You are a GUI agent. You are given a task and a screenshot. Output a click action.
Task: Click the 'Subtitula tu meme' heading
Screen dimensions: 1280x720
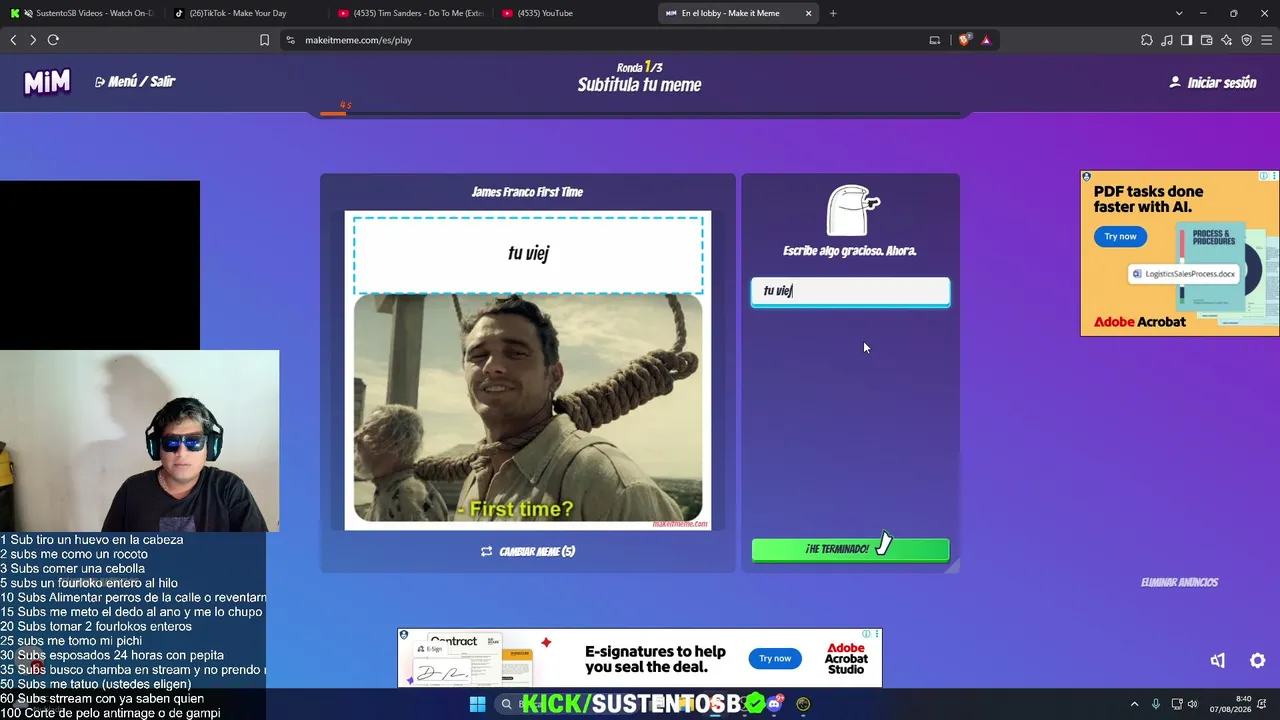coord(639,85)
